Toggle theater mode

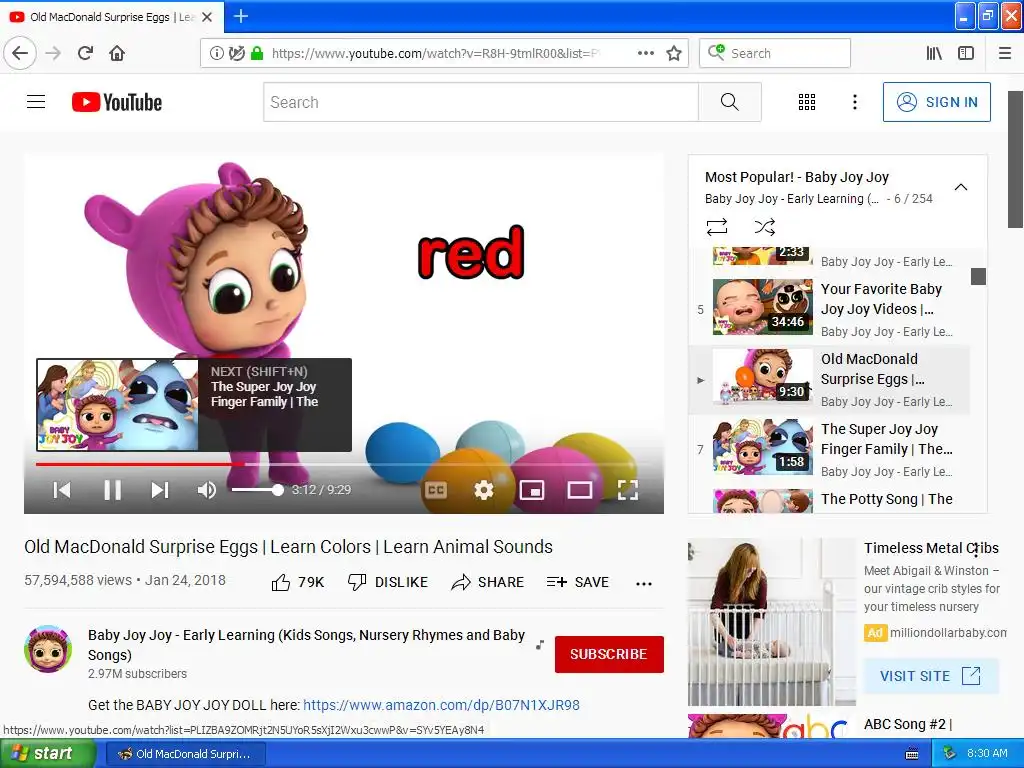tap(579, 490)
